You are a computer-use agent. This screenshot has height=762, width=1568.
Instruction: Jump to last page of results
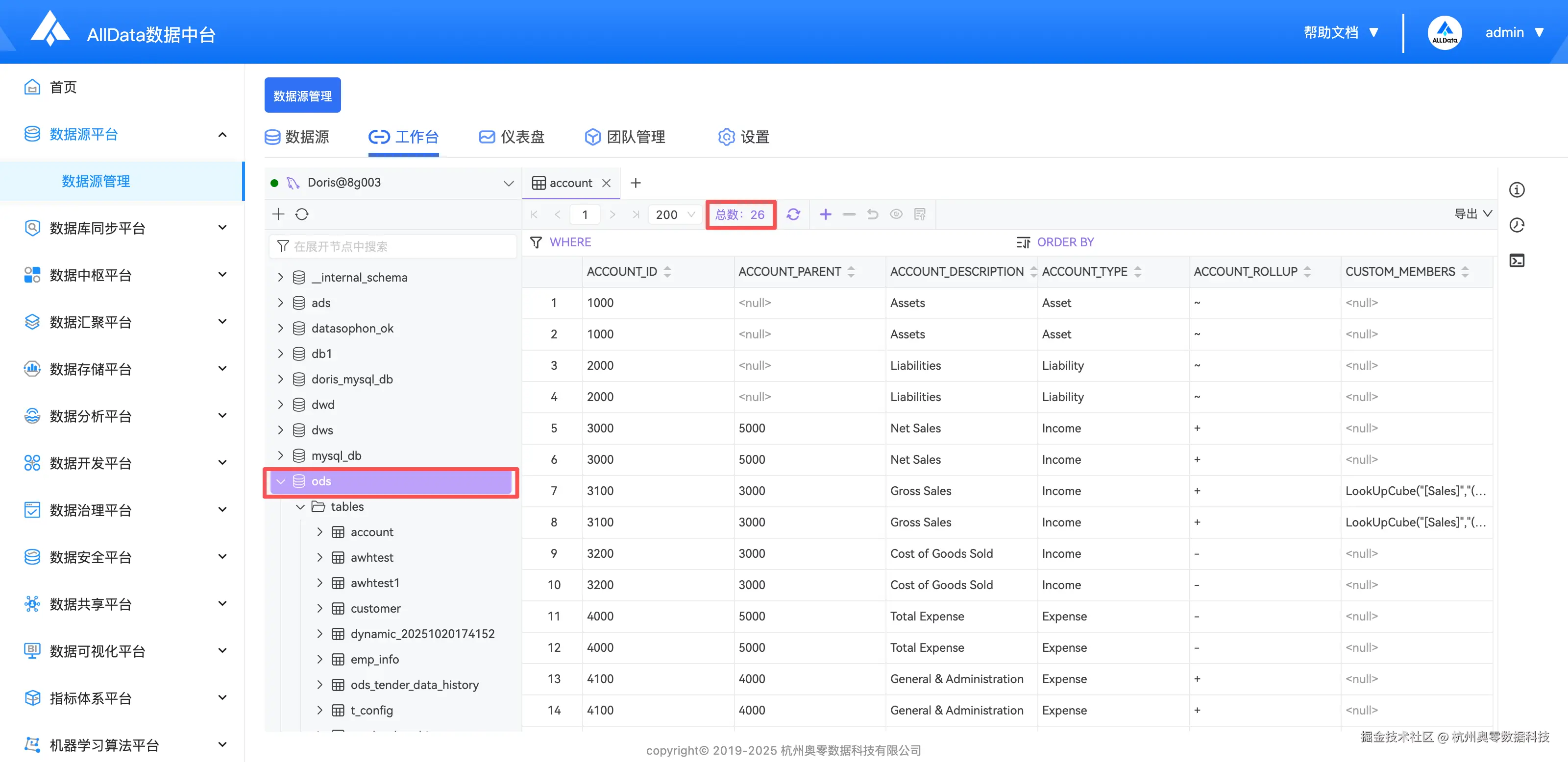pos(636,214)
